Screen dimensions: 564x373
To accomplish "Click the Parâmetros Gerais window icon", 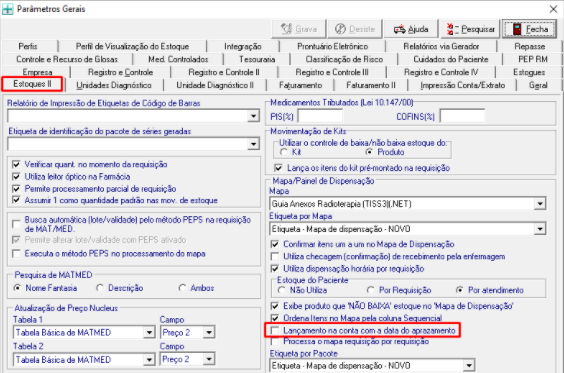I will pyautogui.click(x=8, y=9).
